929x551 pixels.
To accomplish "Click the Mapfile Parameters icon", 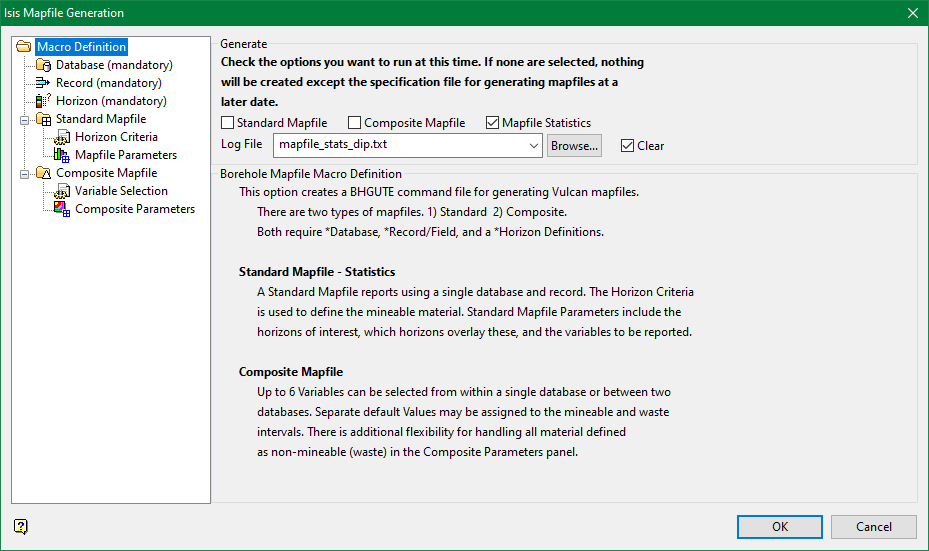I will pos(62,155).
